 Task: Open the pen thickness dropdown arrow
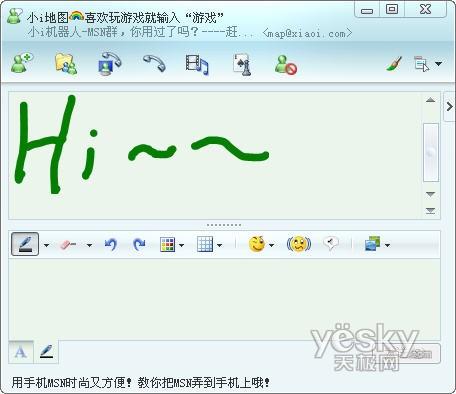pyautogui.click(x=46, y=245)
